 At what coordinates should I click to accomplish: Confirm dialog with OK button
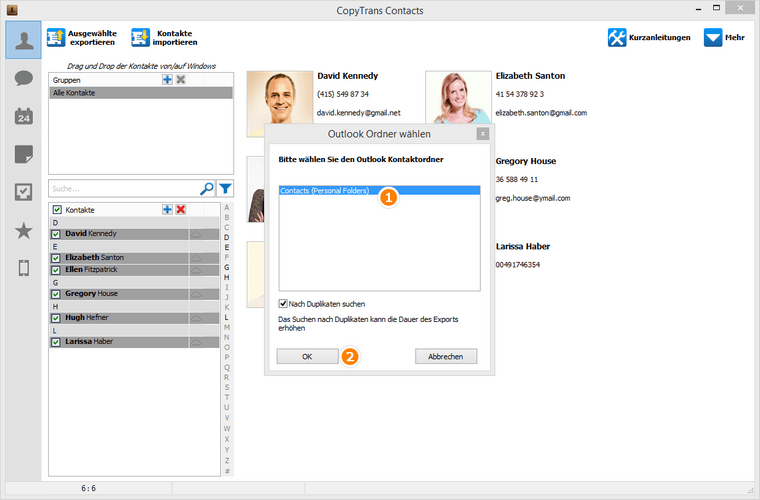[x=307, y=357]
